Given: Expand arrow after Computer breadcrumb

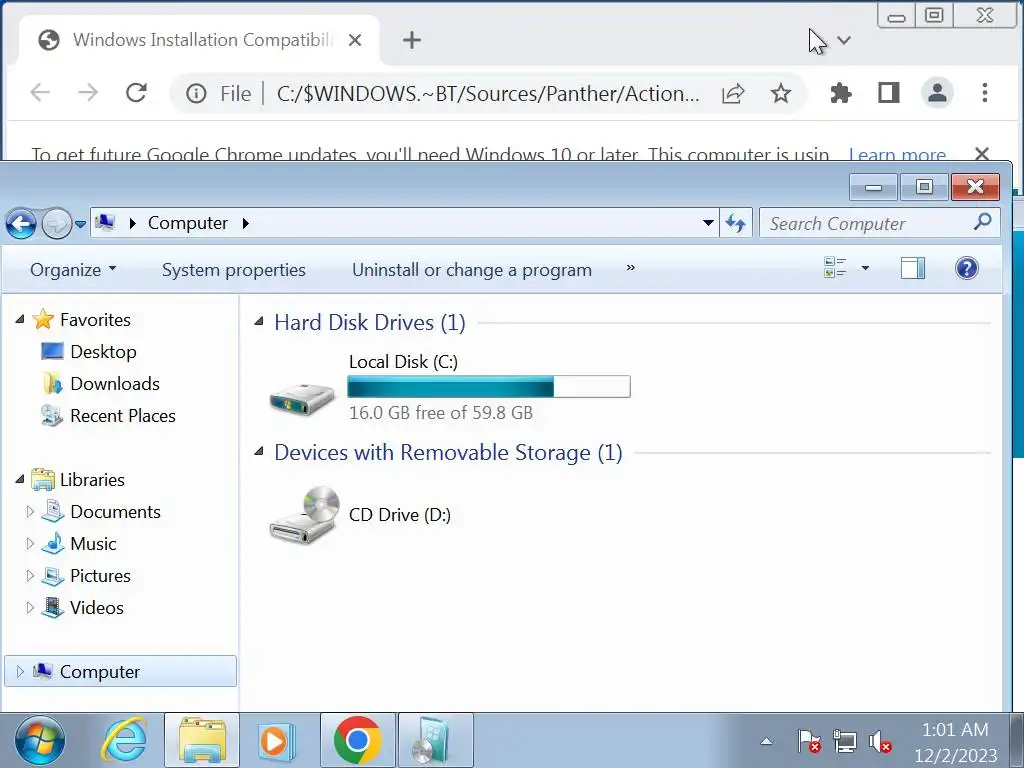Looking at the screenshot, I should coord(246,223).
